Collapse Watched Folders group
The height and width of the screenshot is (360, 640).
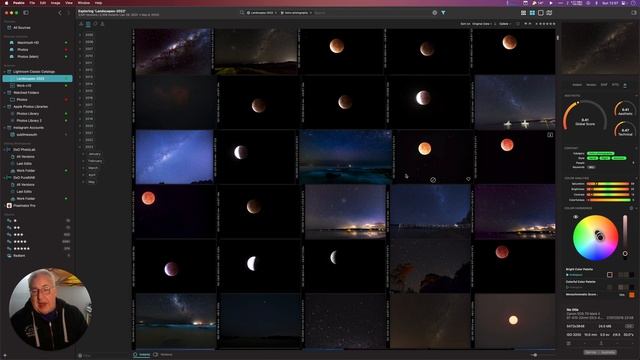click(x=4, y=93)
